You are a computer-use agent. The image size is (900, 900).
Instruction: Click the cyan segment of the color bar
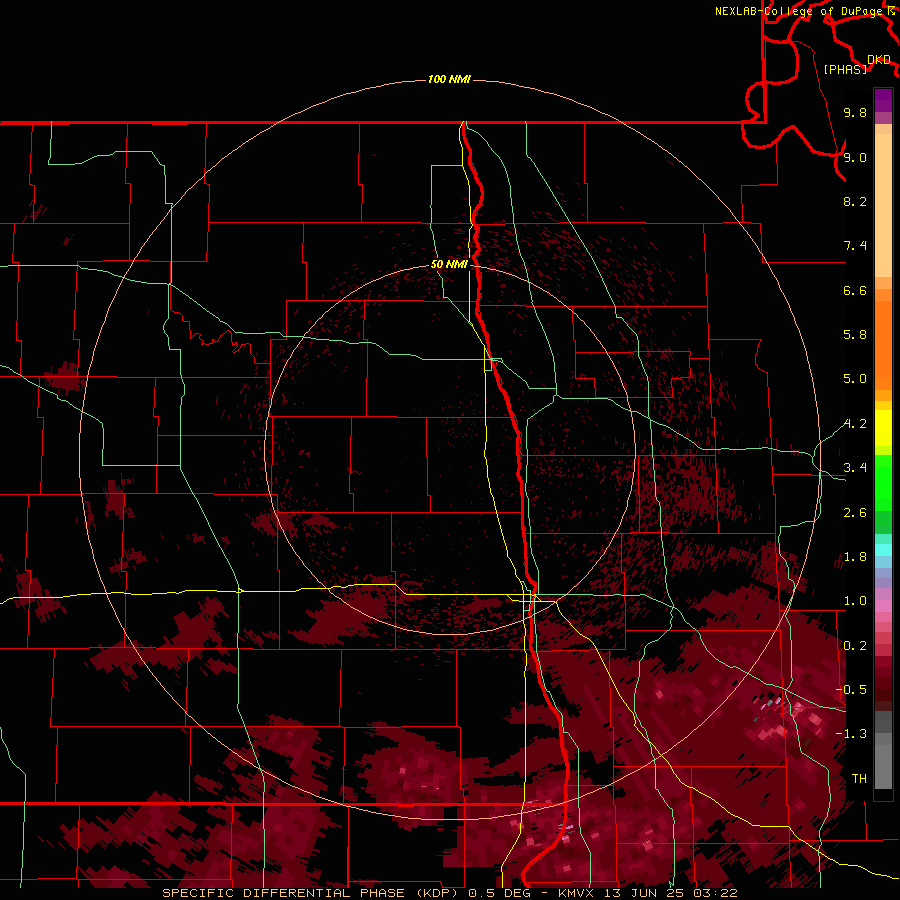pos(883,549)
